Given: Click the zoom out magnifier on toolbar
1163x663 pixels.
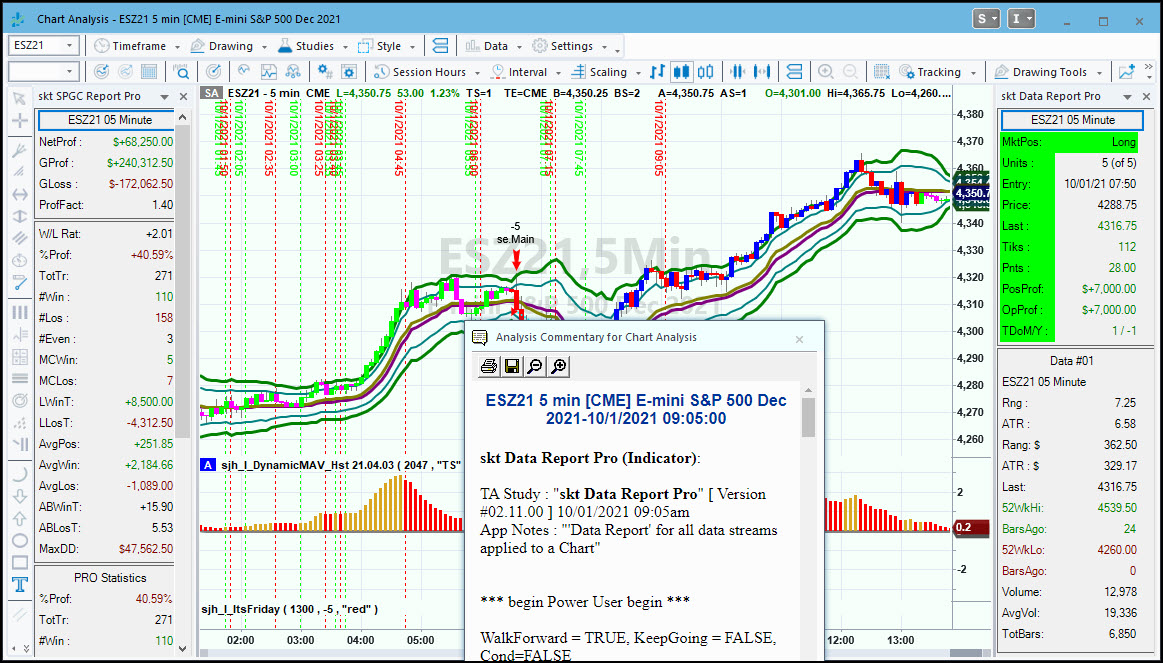Looking at the screenshot, I should tap(850, 72).
